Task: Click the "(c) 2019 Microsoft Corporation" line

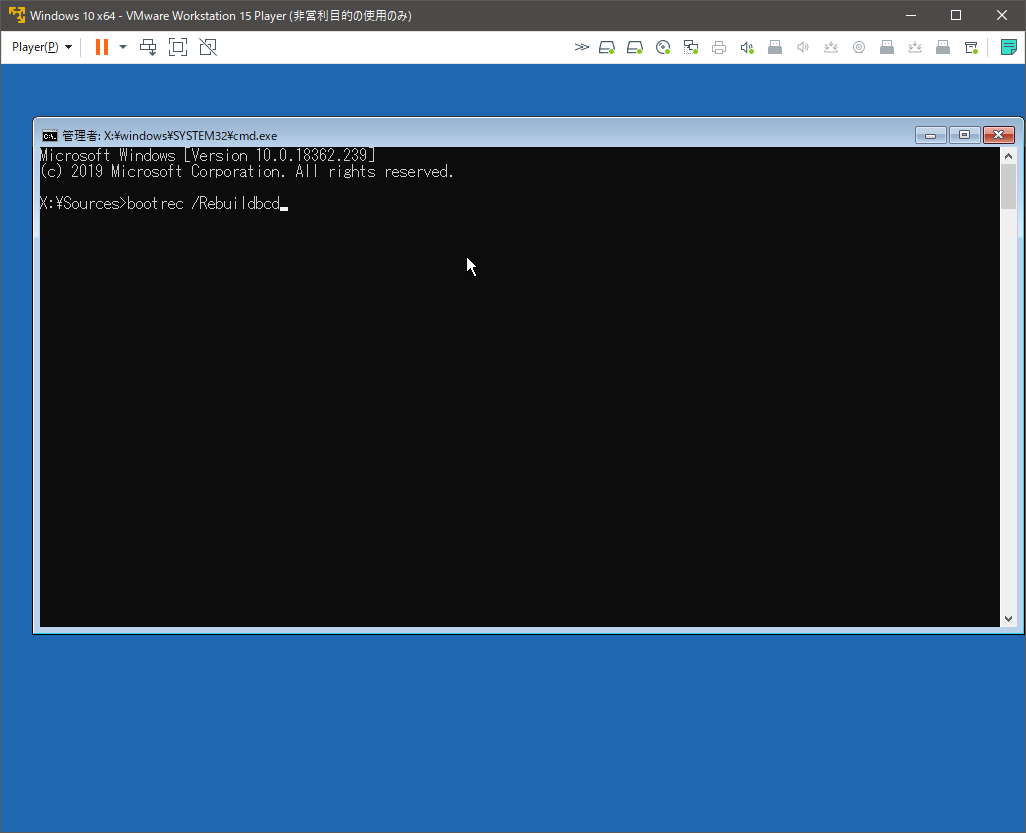Action: point(247,171)
